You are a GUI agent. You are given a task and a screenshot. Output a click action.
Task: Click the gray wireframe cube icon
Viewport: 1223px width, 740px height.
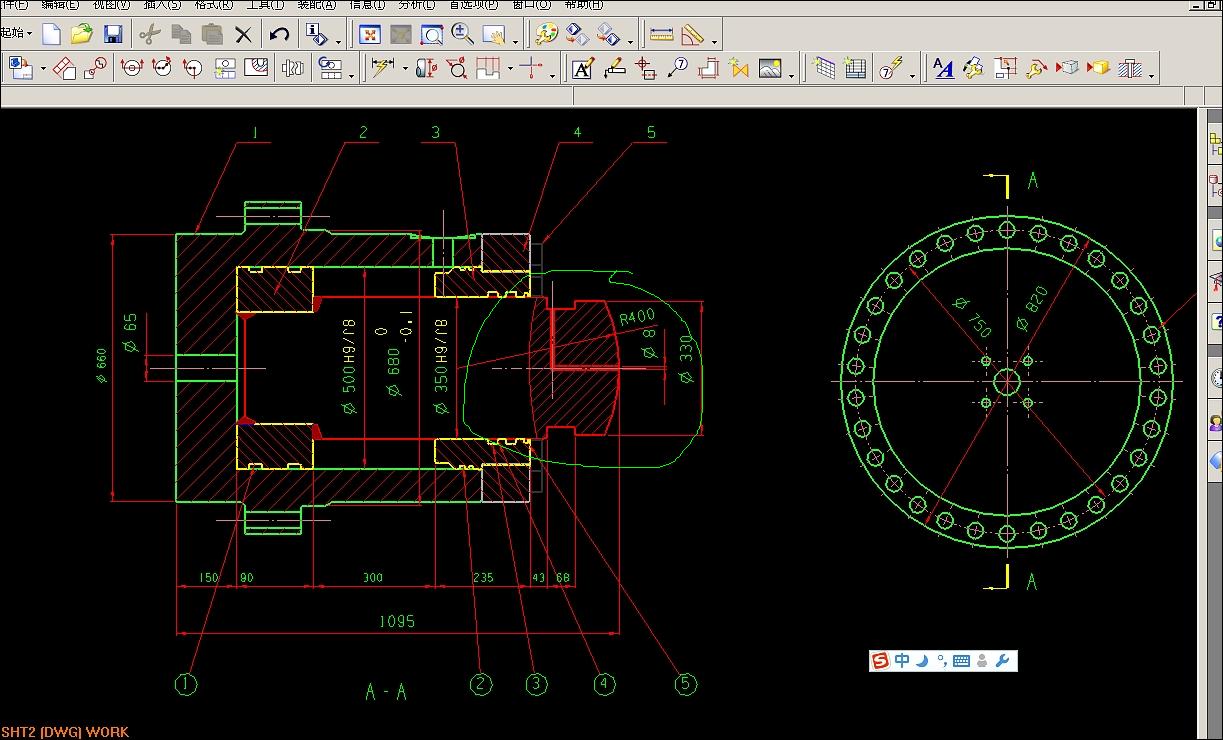click(x=1067, y=68)
